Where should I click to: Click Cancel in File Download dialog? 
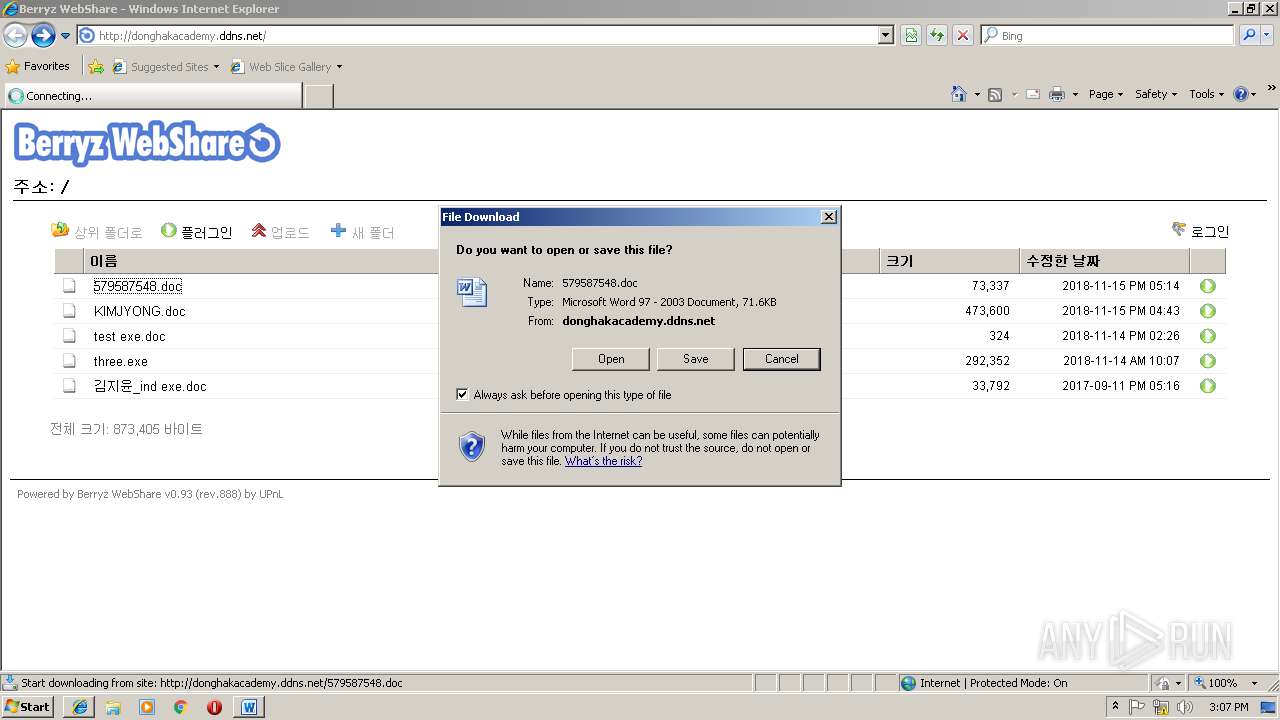point(782,359)
